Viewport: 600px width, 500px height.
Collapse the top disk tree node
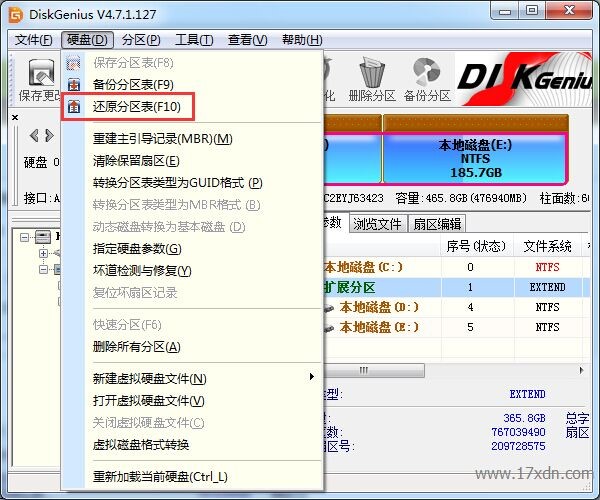[24, 238]
